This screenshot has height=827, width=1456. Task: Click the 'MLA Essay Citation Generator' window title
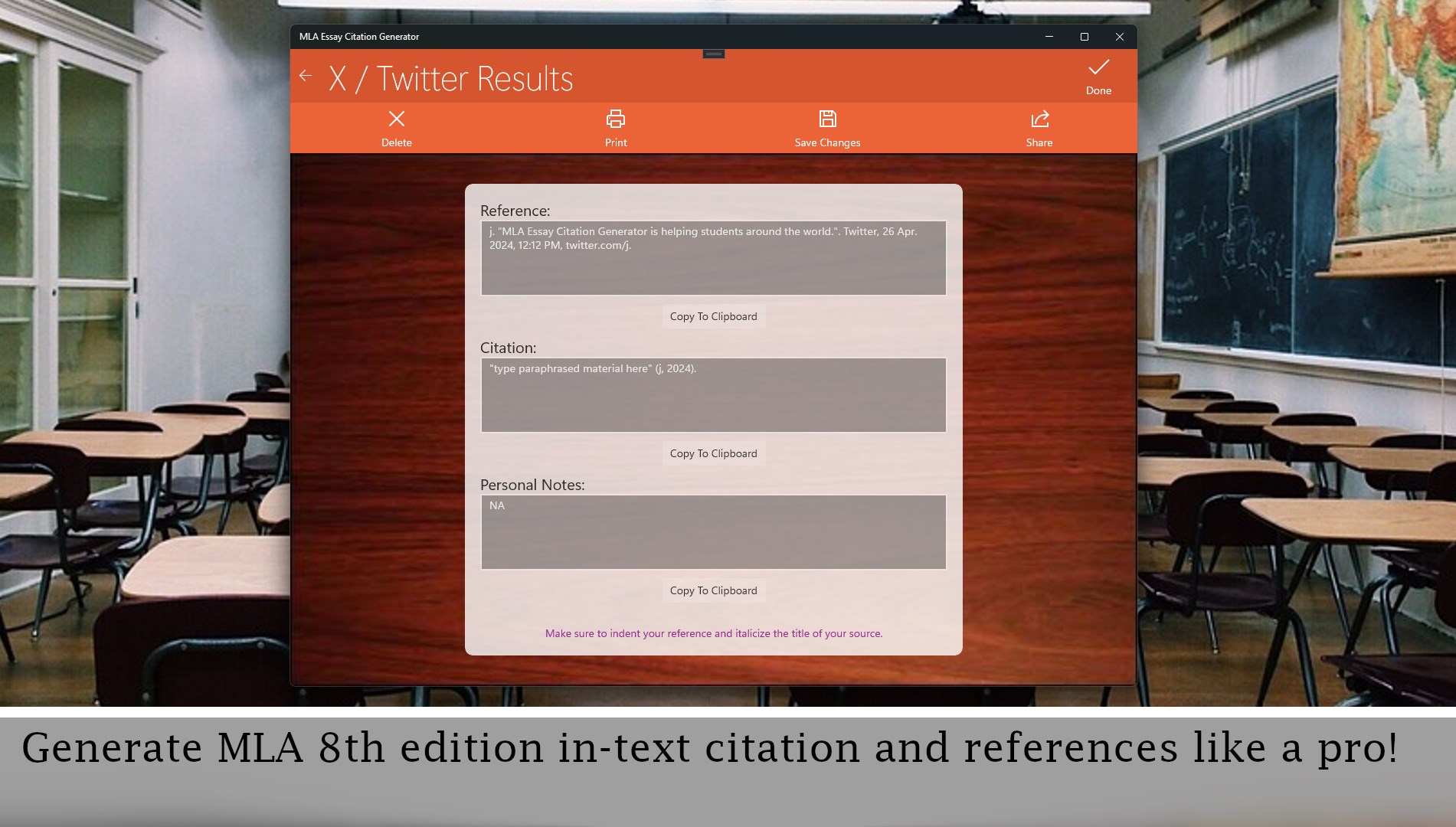point(359,37)
